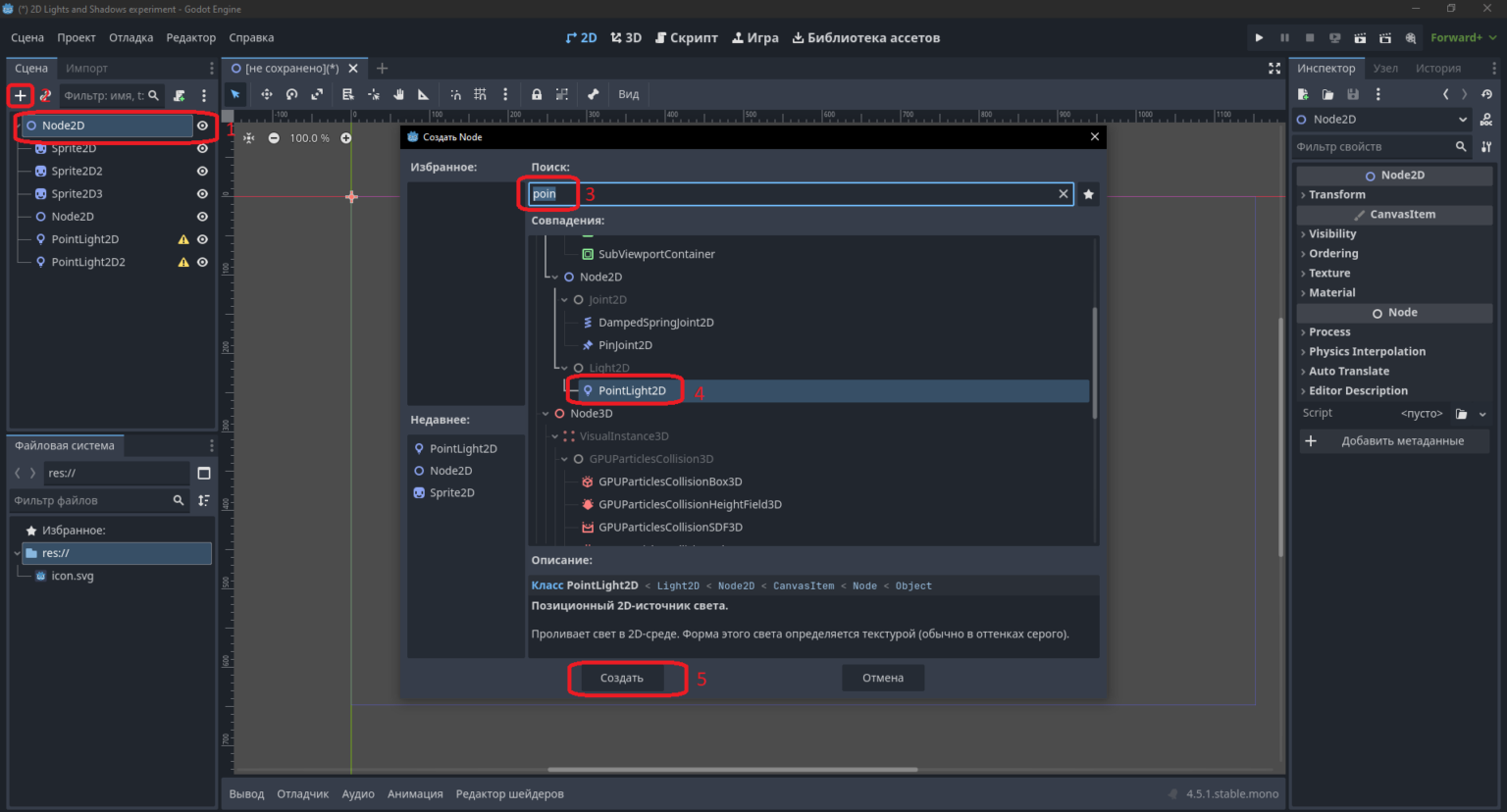Click the warning icon on PointLight2D2

click(x=183, y=262)
